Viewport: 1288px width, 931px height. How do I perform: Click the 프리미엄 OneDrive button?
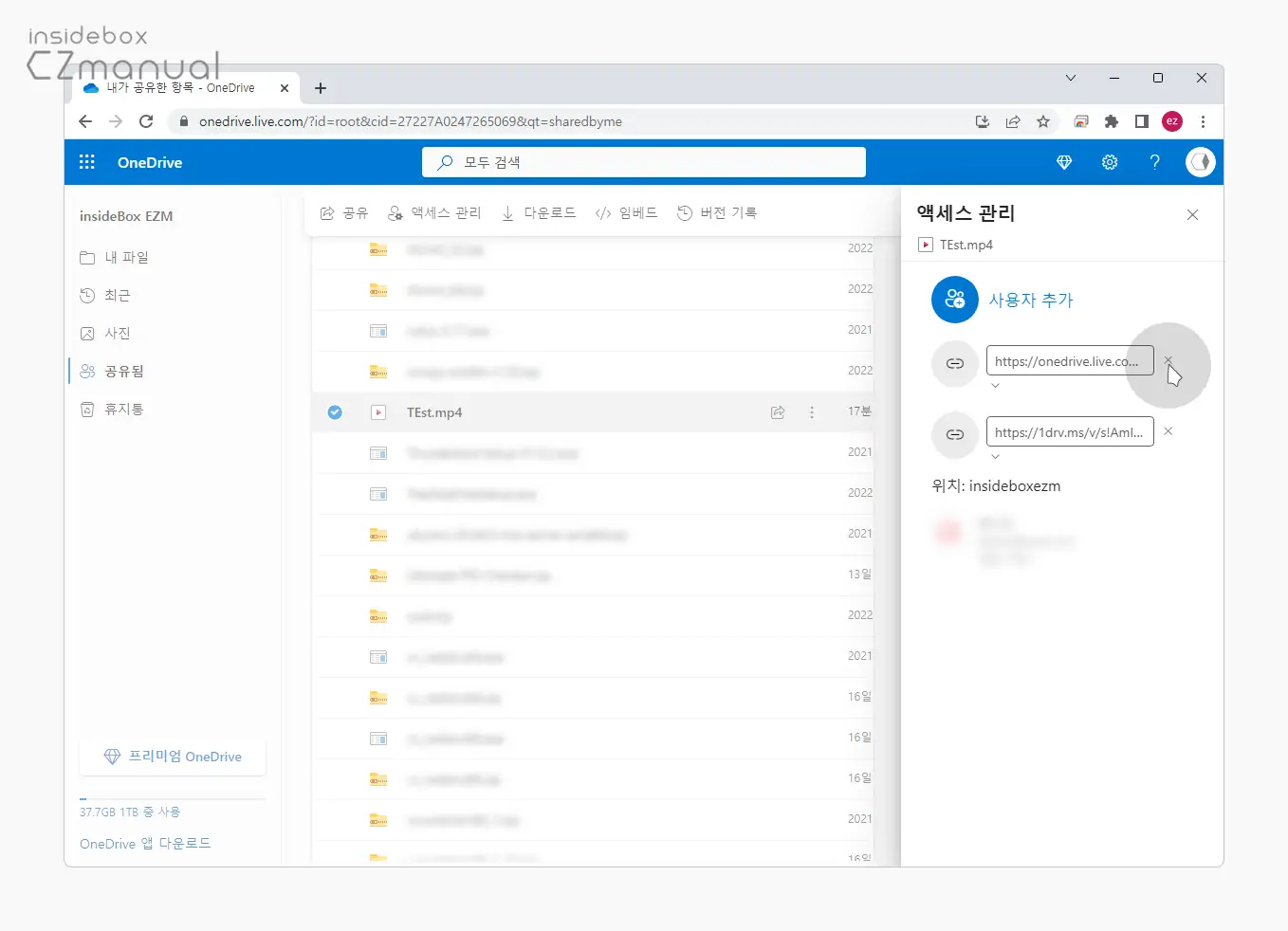point(173,757)
